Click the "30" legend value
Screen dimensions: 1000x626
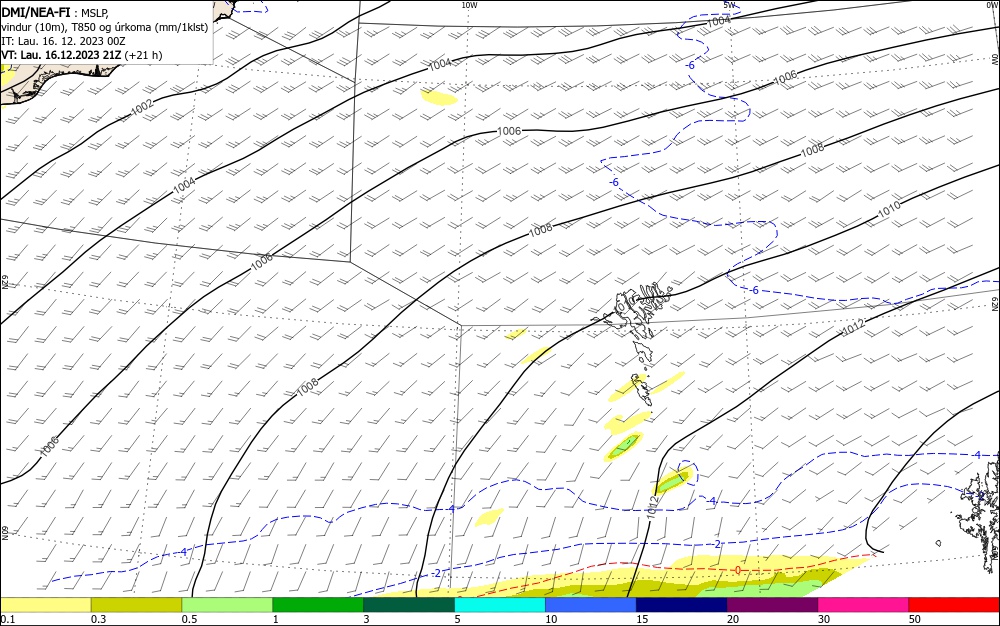pyautogui.click(x=824, y=620)
